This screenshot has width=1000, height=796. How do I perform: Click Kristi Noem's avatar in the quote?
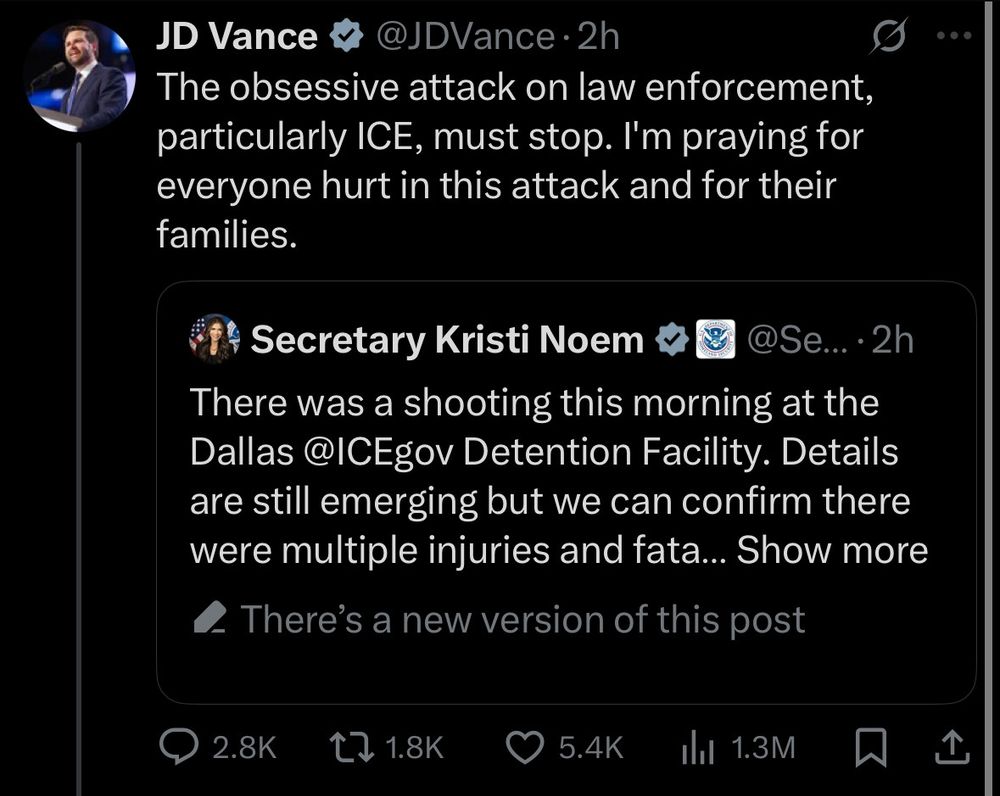click(215, 340)
